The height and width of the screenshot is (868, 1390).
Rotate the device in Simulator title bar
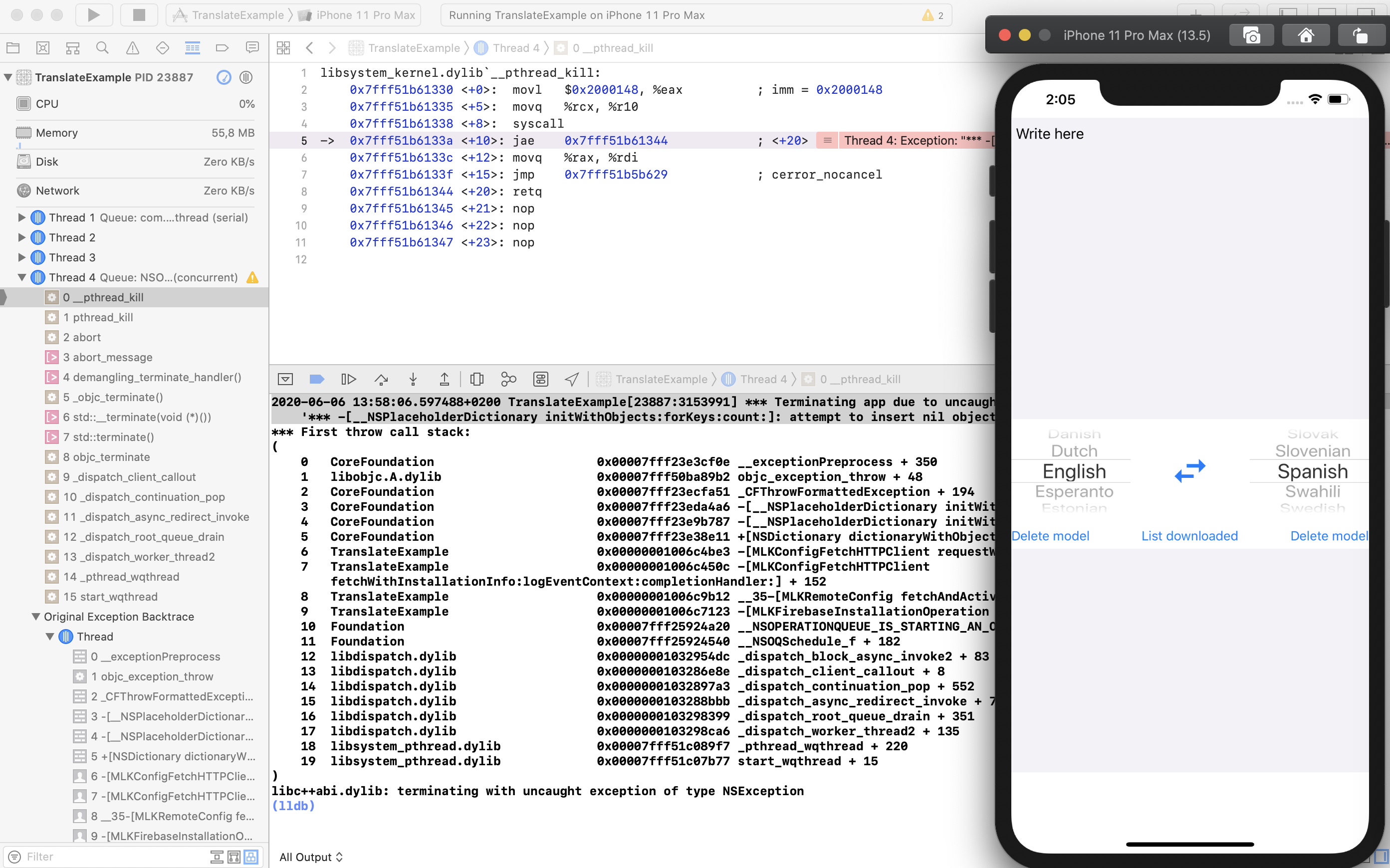pyautogui.click(x=1360, y=35)
